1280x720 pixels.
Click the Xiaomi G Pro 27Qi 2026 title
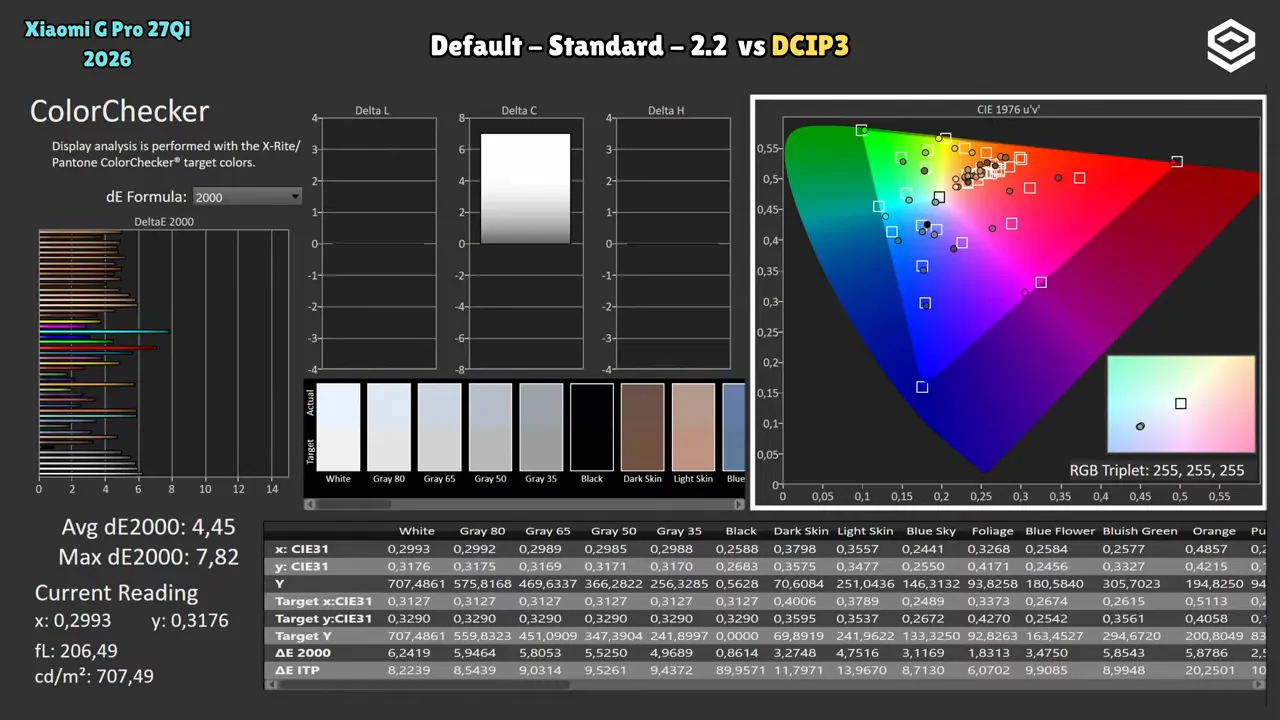pos(108,44)
